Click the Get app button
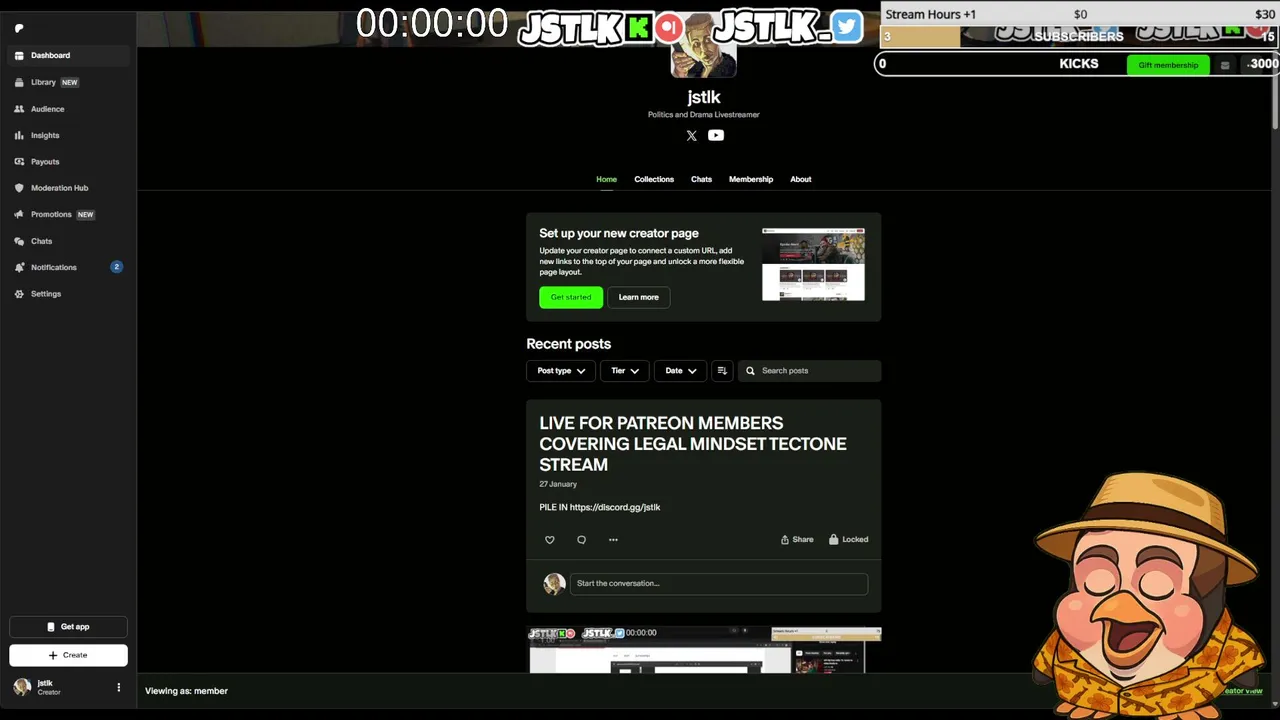Image resolution: width=1280 pixels, height=720 pixels. pyautogui.click(x=68, y=627)
